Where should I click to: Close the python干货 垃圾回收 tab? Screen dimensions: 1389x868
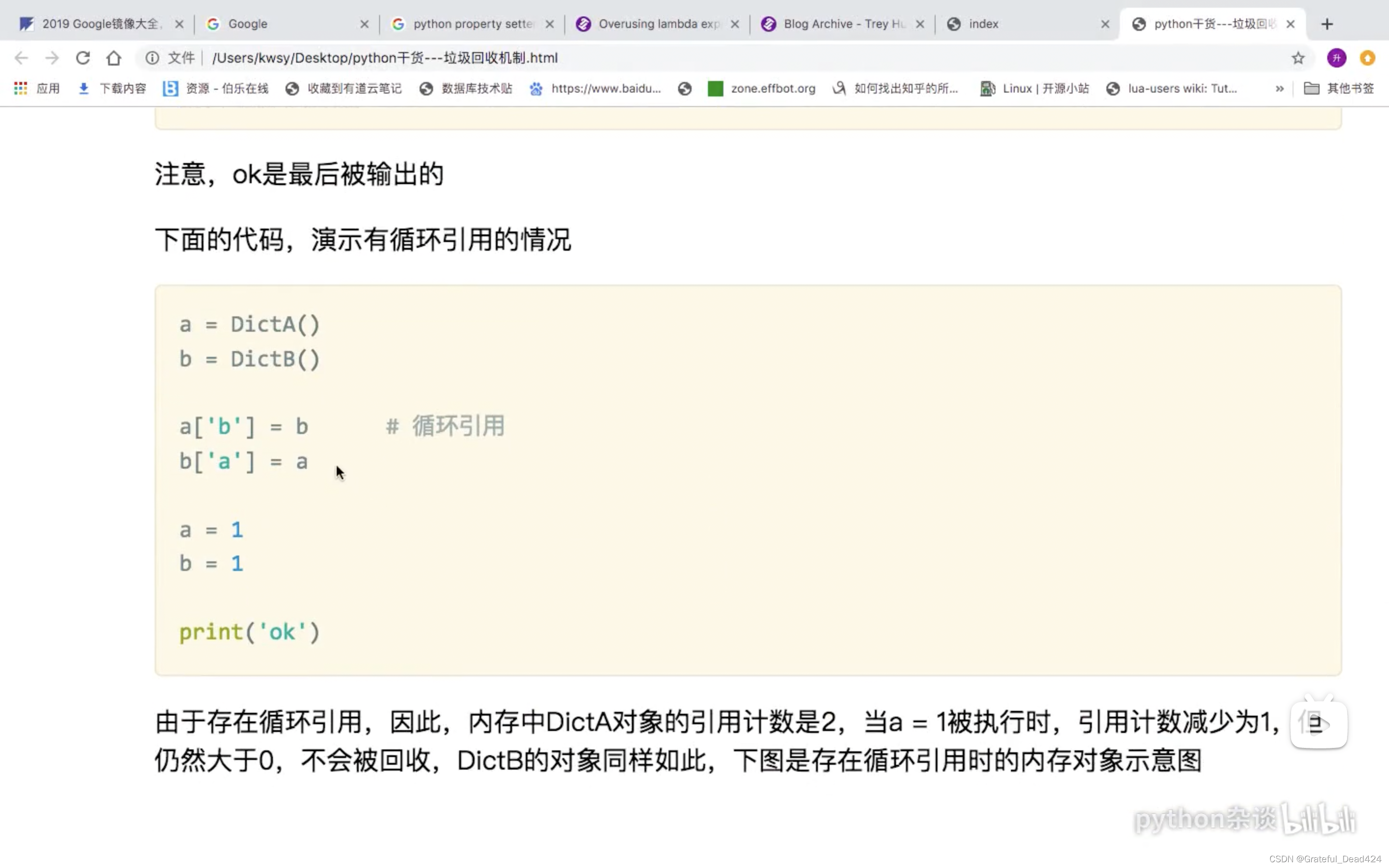point(1290,24)
